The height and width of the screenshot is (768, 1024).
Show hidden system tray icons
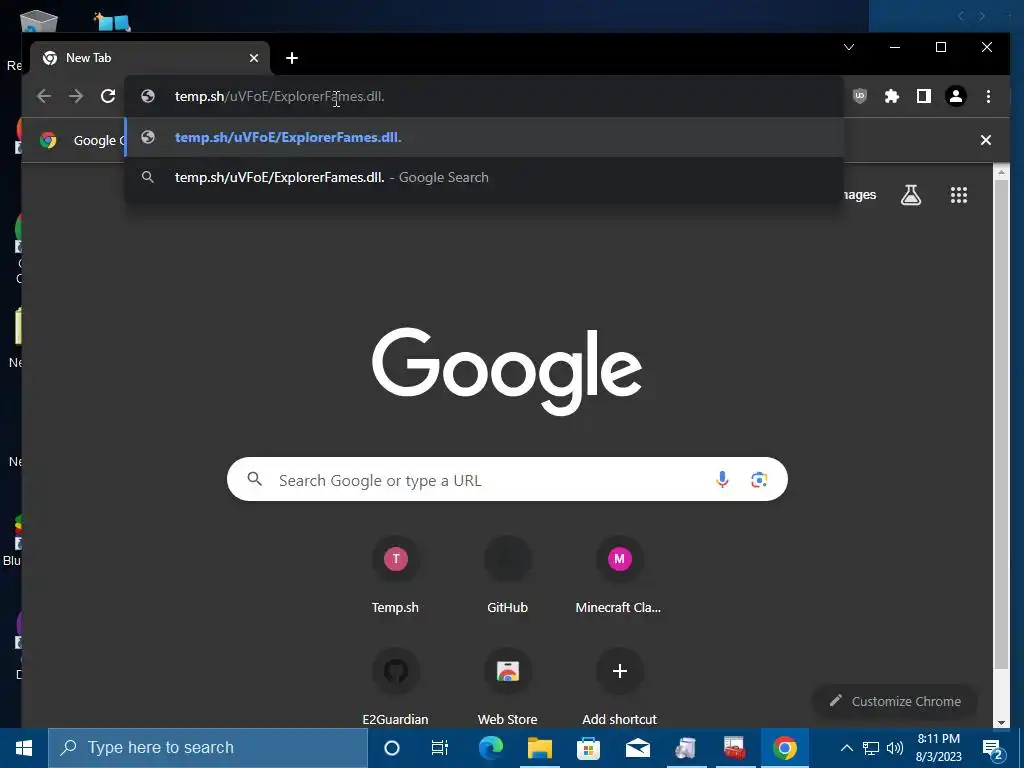click(x=846, y=748)
